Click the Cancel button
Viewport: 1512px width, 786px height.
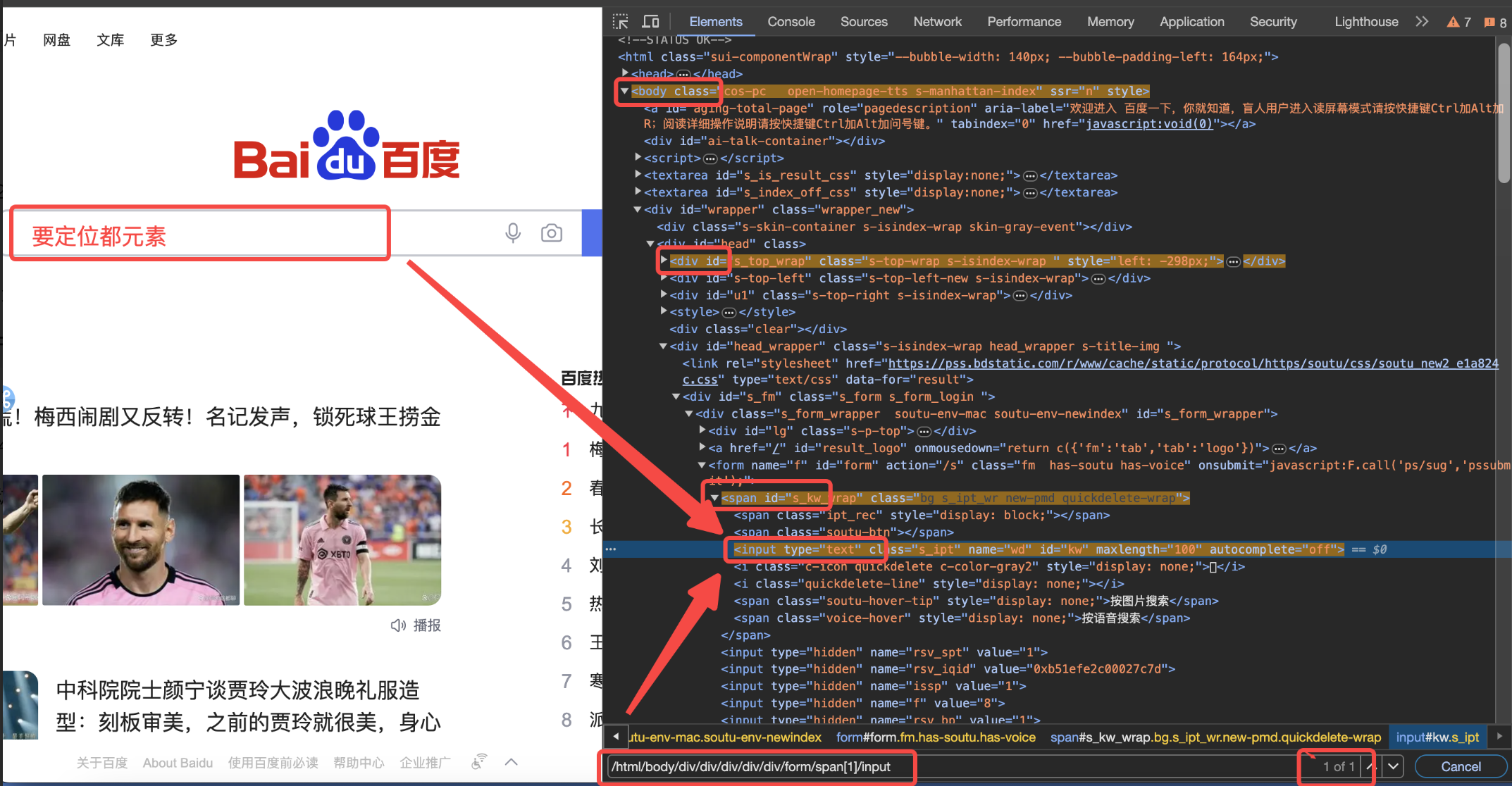pos(1461,766)
